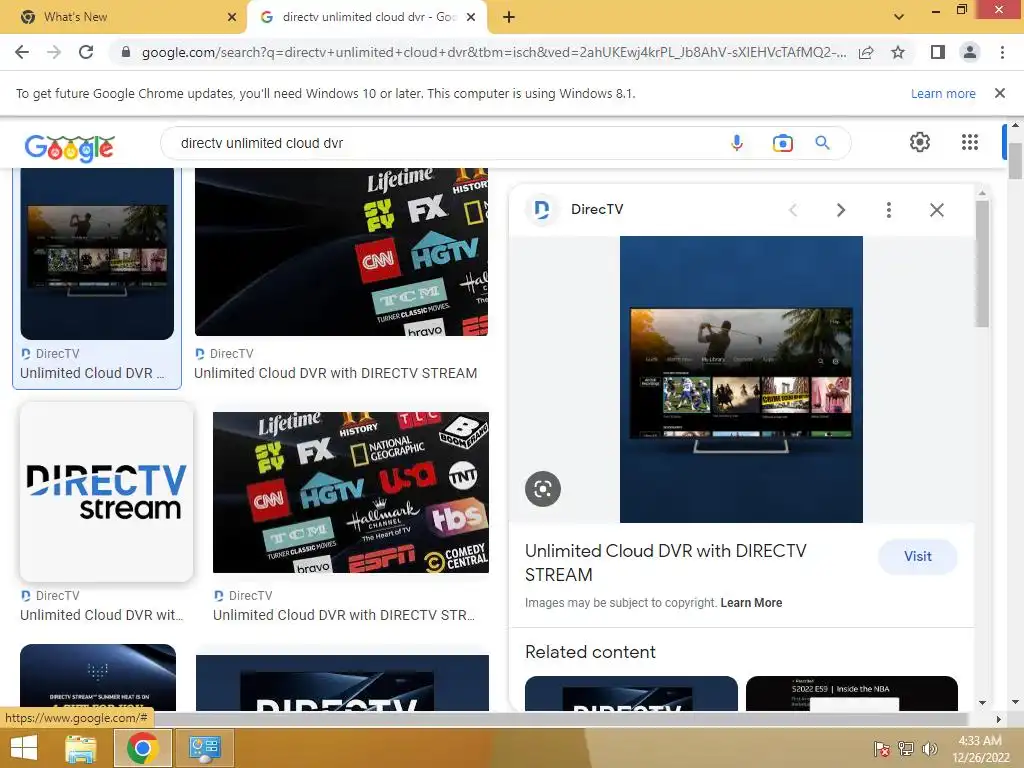Image resolution: width=1024 pixels, height=768 pixels.
Task: Click the preview panel scroll down arrow
Action: pos(982,703)
